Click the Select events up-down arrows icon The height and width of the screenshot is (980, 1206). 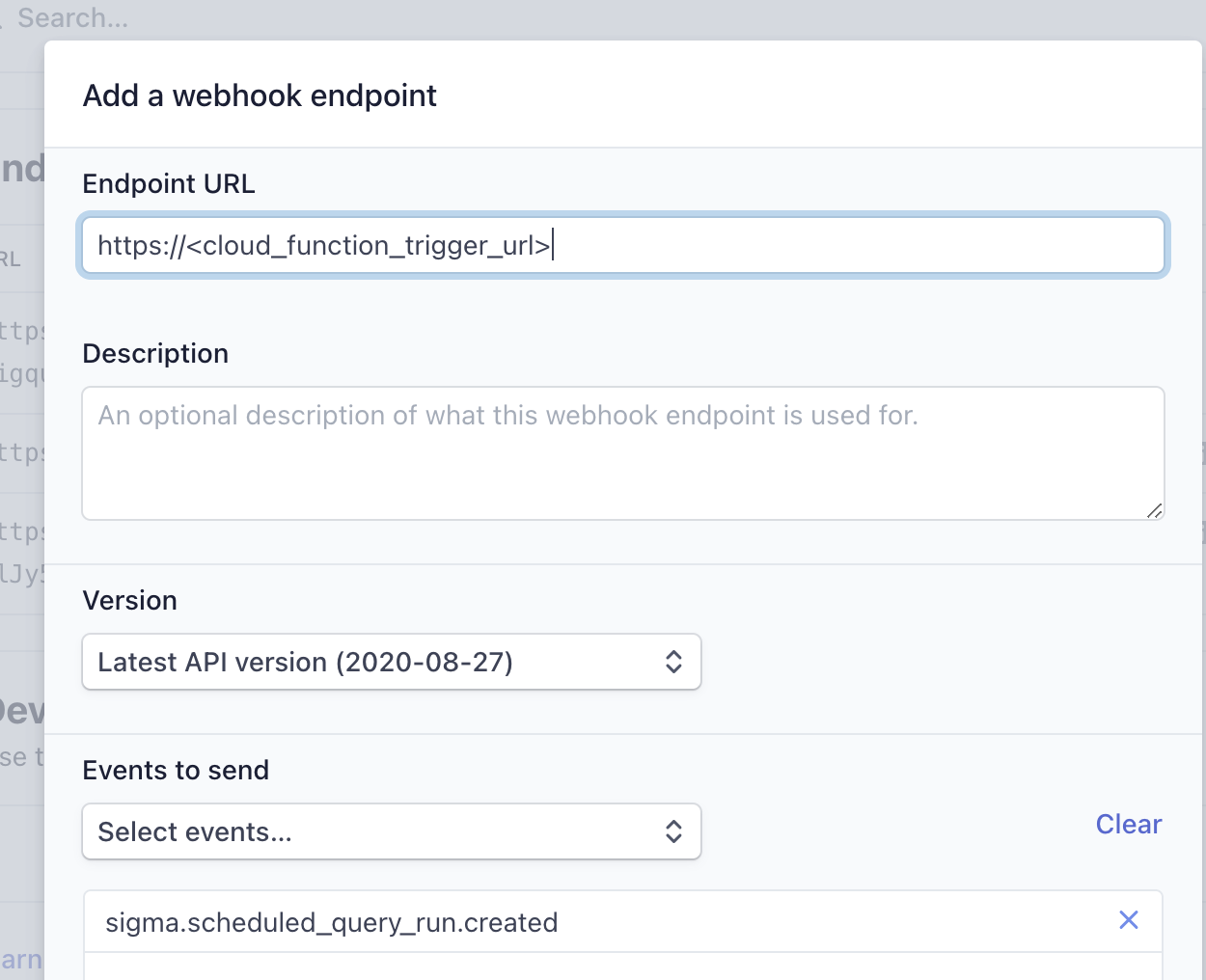(673, 831)
